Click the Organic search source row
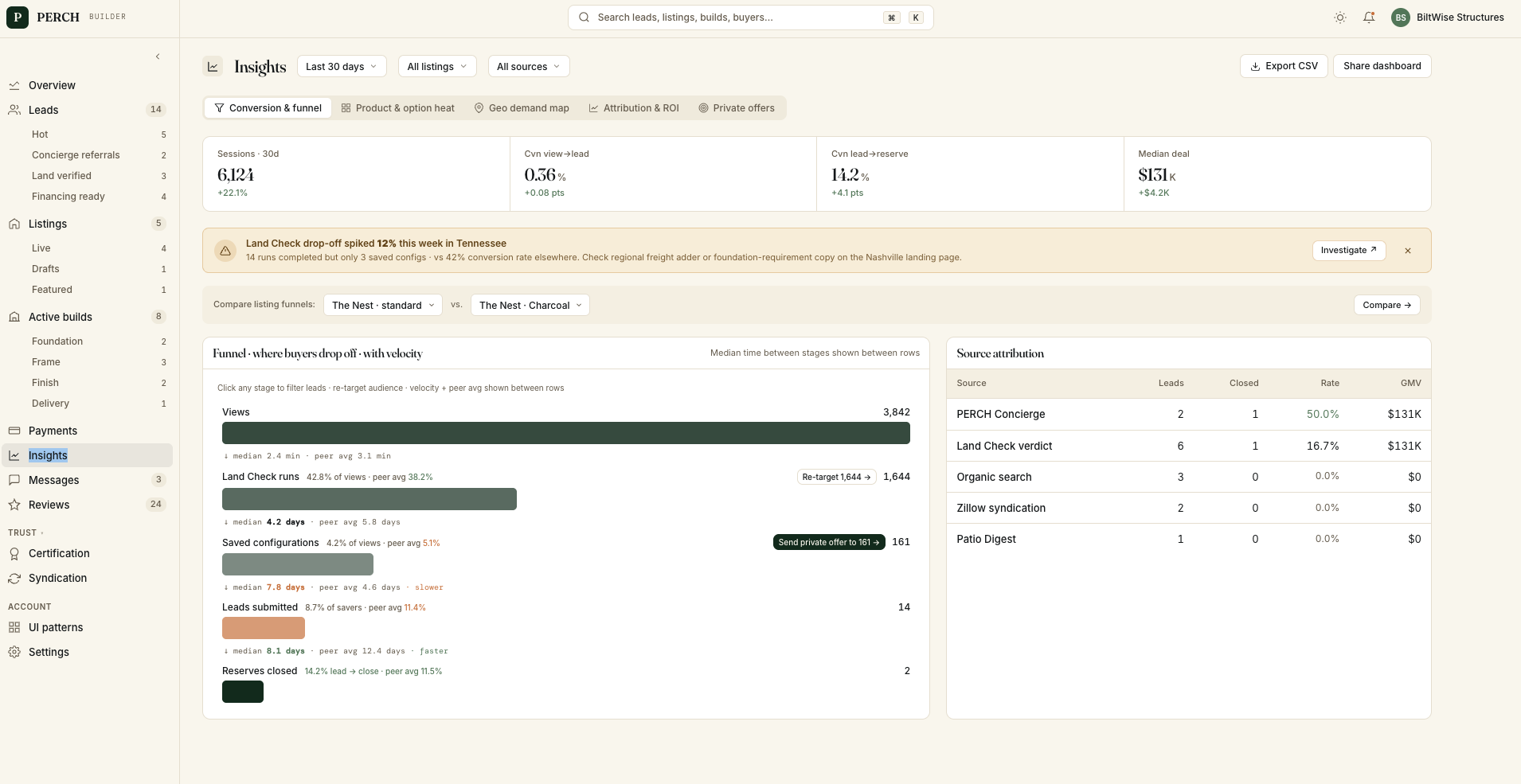Screen dimensions: 1521x784 (1189, 477)
